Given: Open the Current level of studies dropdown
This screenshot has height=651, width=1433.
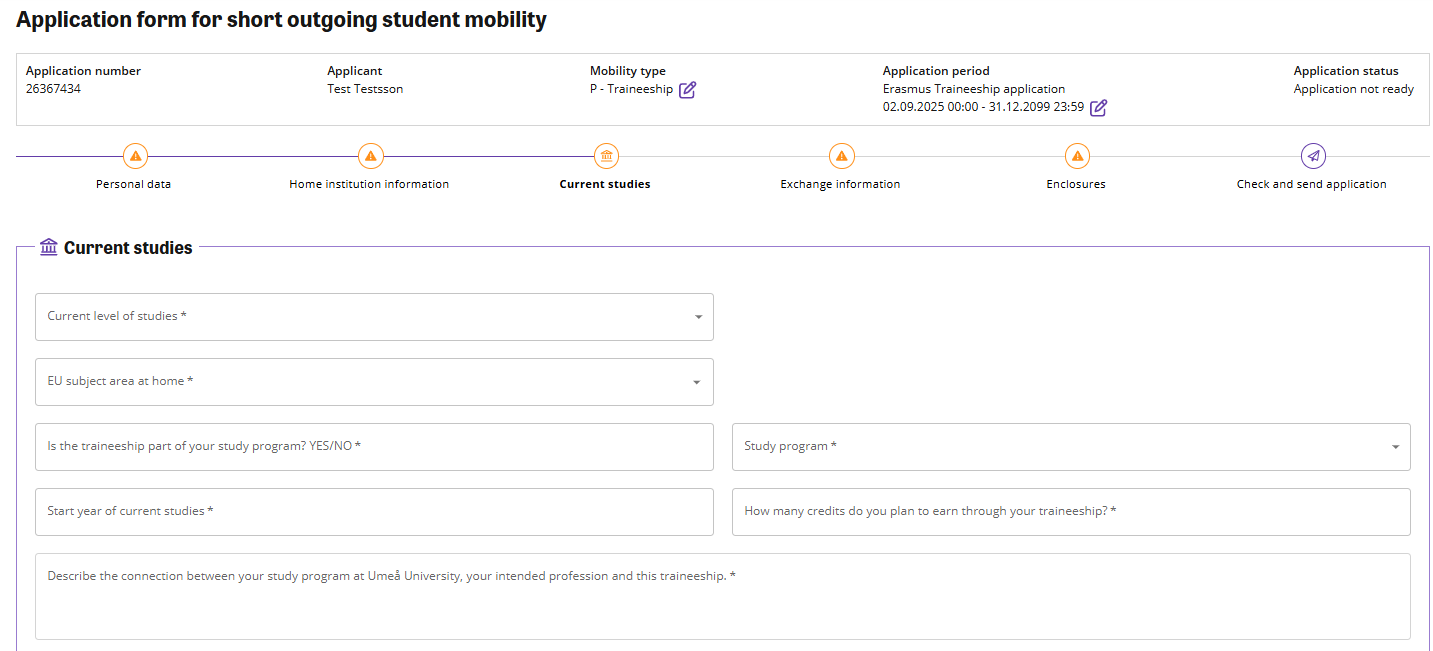Looking at the screenshot, I should click(x=374, y=317).
